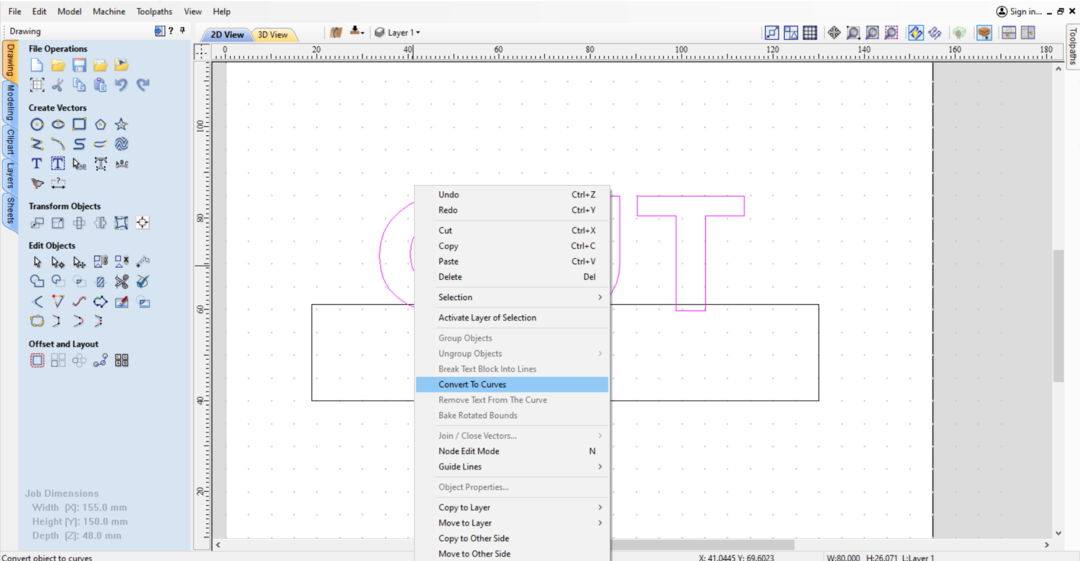Screen dimensions: 1080x561
Task: Pin the Drawing panel with pushpin
Action: click(x=182, y=31)
